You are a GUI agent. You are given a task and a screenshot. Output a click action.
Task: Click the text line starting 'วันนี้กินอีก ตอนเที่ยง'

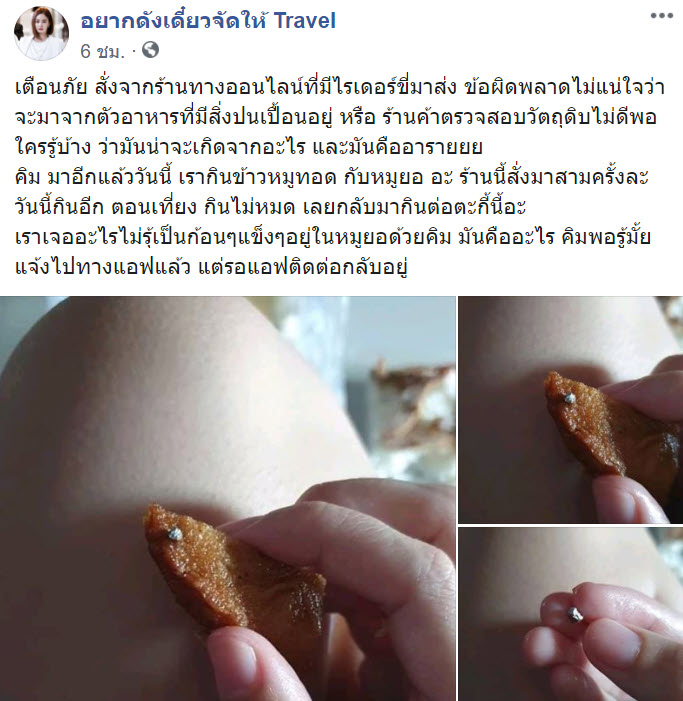point(270,207)
